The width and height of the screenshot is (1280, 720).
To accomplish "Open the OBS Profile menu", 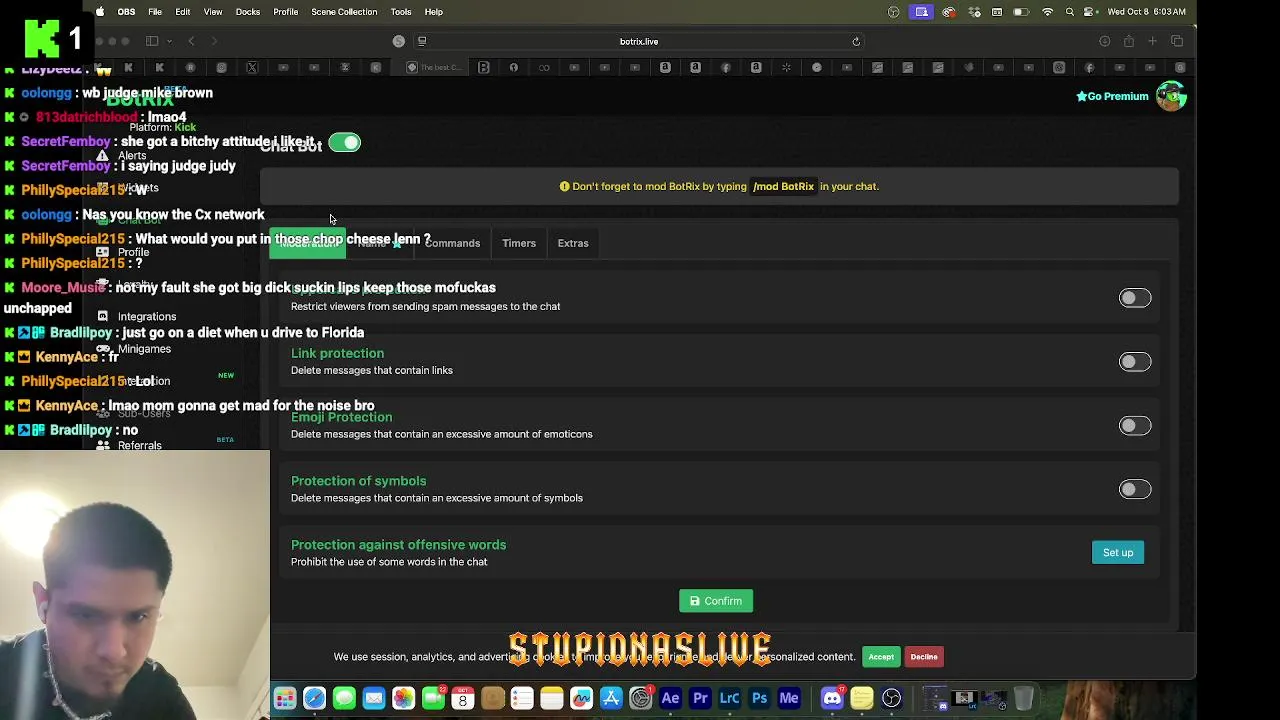I will click(286, 12).
